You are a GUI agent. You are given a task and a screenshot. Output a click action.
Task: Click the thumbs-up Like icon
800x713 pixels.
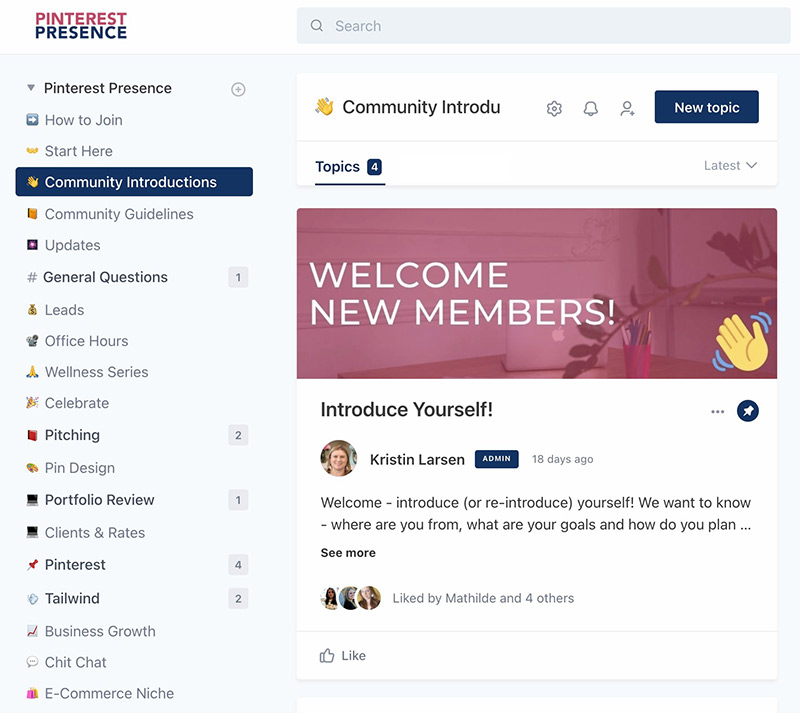(327, 655)
